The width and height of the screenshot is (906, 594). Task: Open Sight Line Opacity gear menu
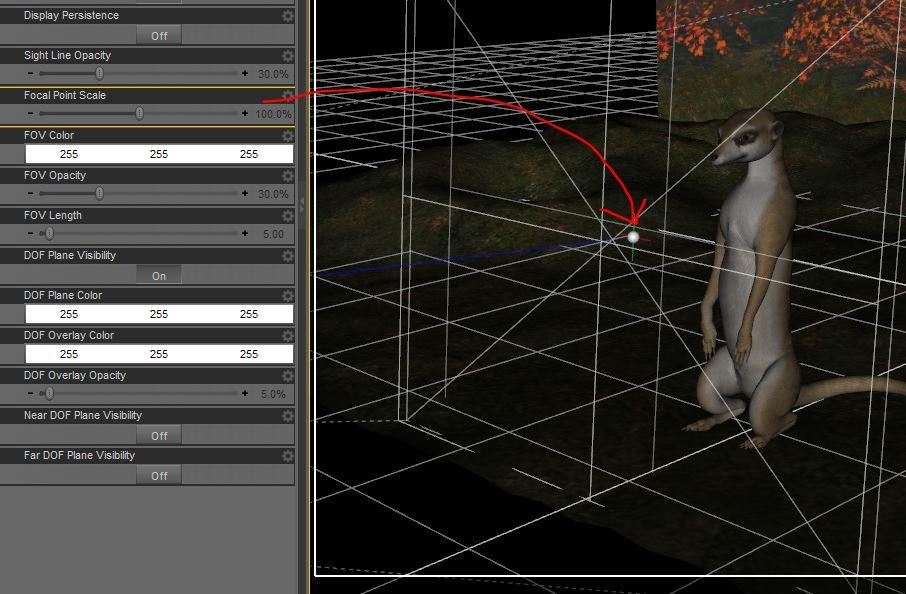pyautogui.click(x=287, y=55)
